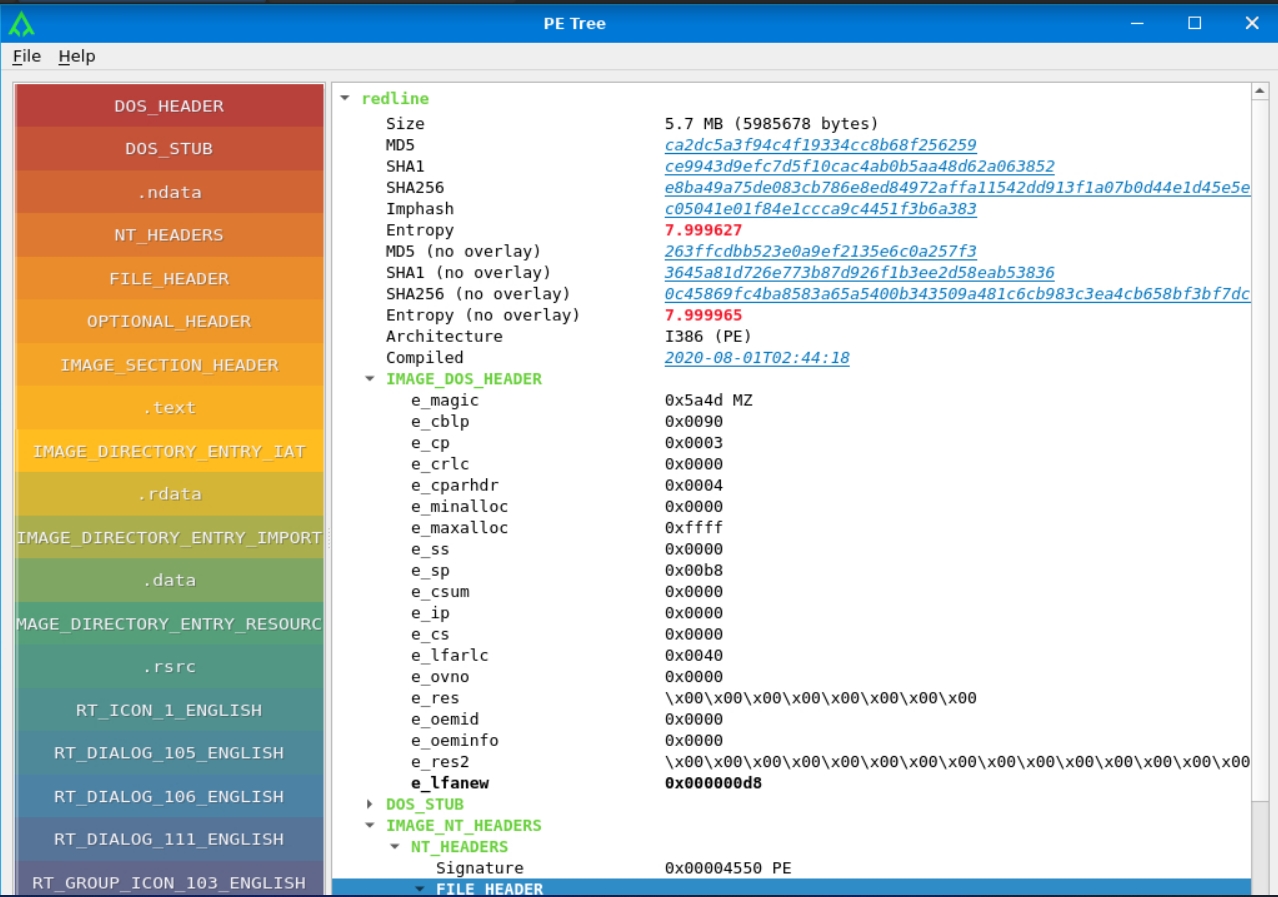The width and height of the screenshot is (1278, 897).
Task: Select the DOS_HEADER red map block
Action: (x=169, y=106)
